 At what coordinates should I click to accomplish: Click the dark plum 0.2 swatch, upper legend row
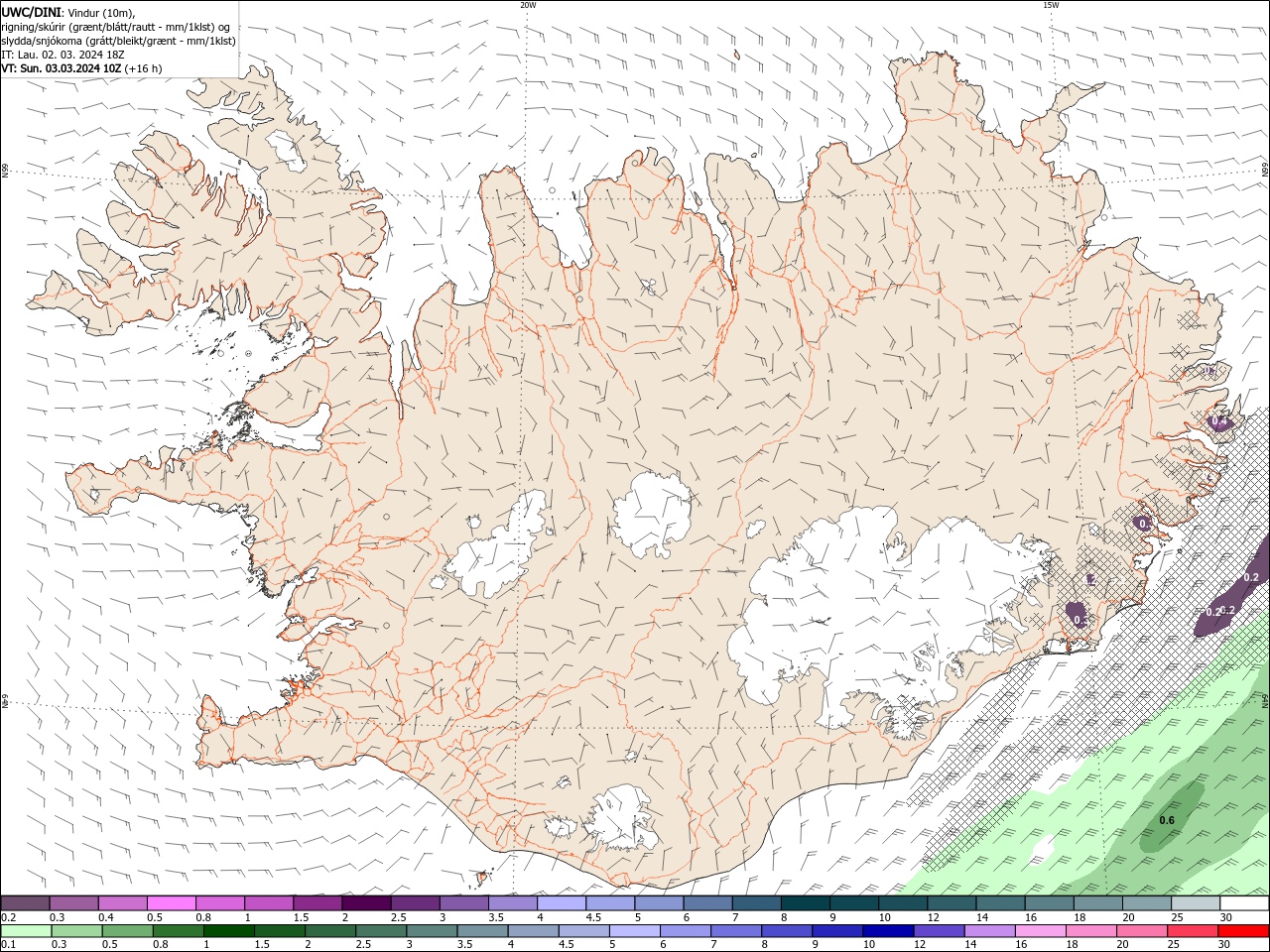(25, 903)
